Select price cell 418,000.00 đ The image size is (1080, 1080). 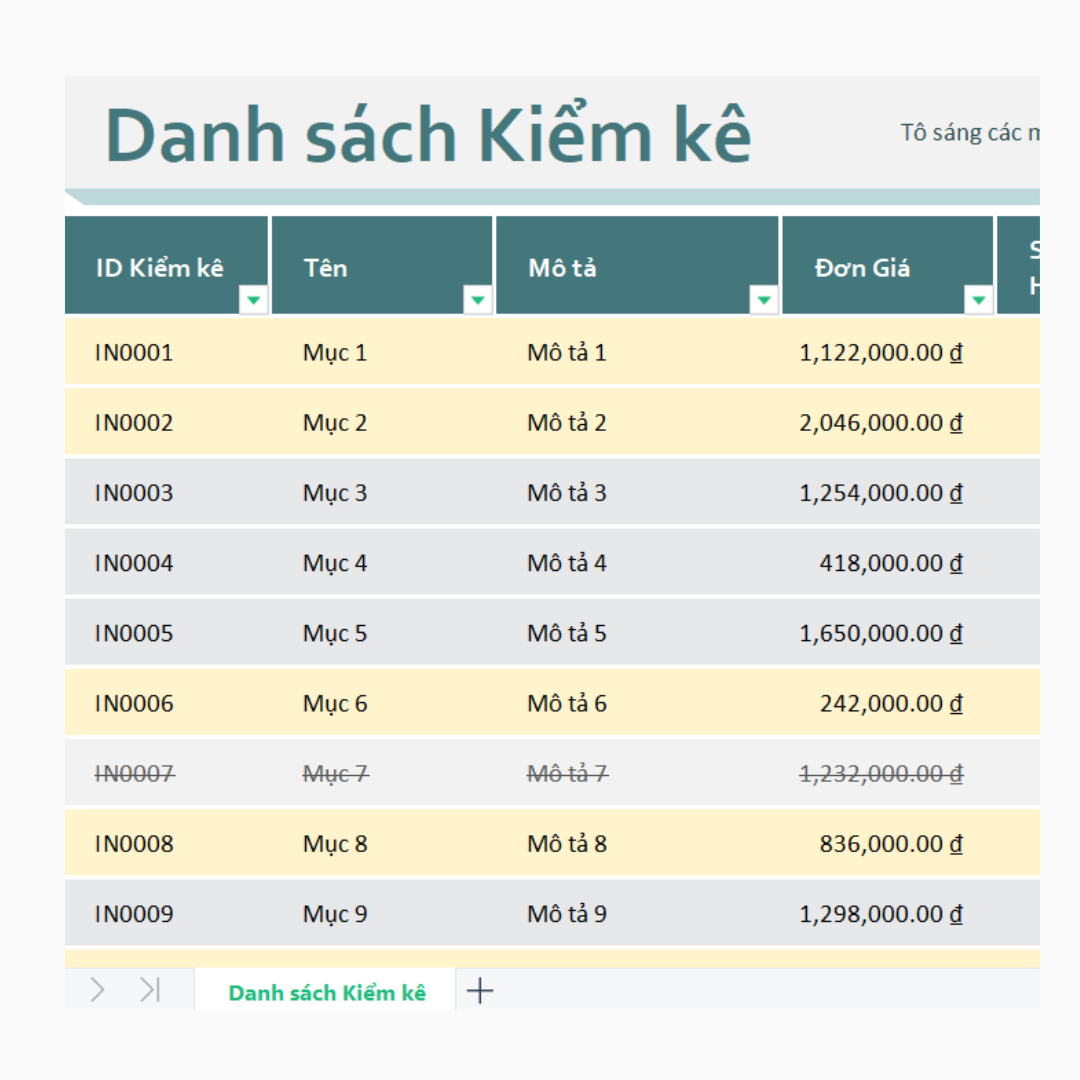[x=888, y=563]
